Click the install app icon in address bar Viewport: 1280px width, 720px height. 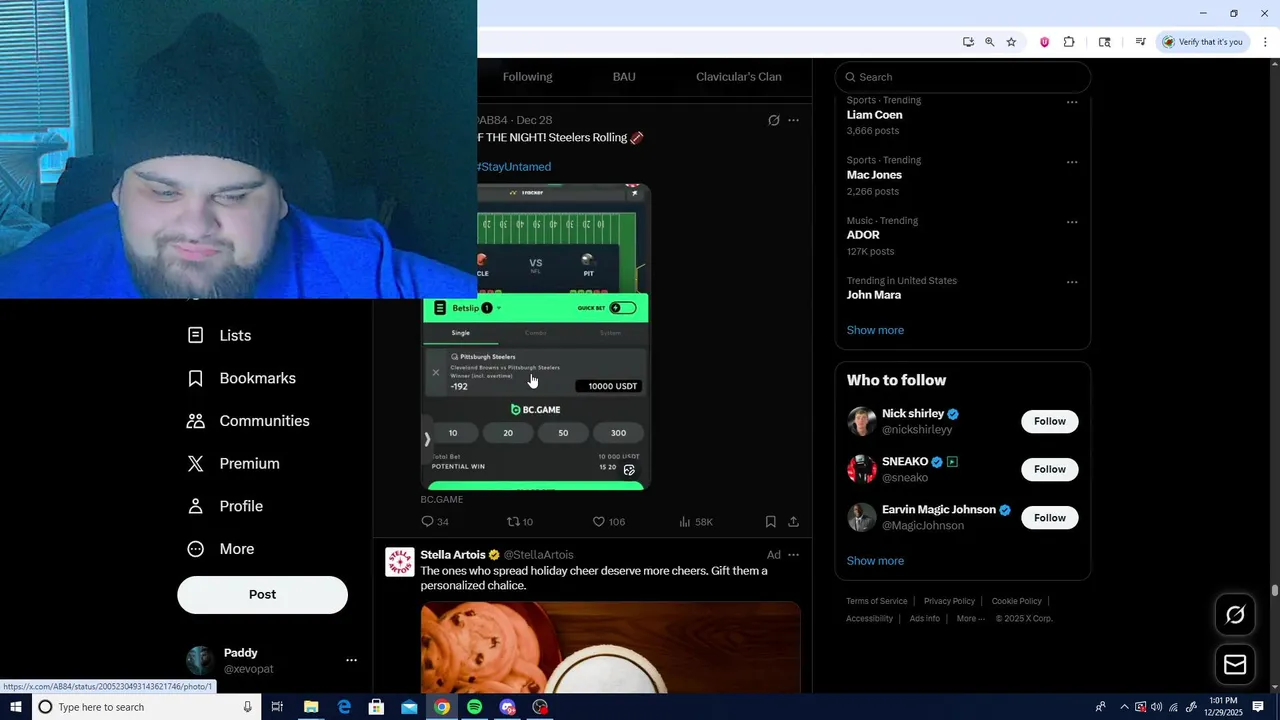pyautogui.click(x=968, y=42)
